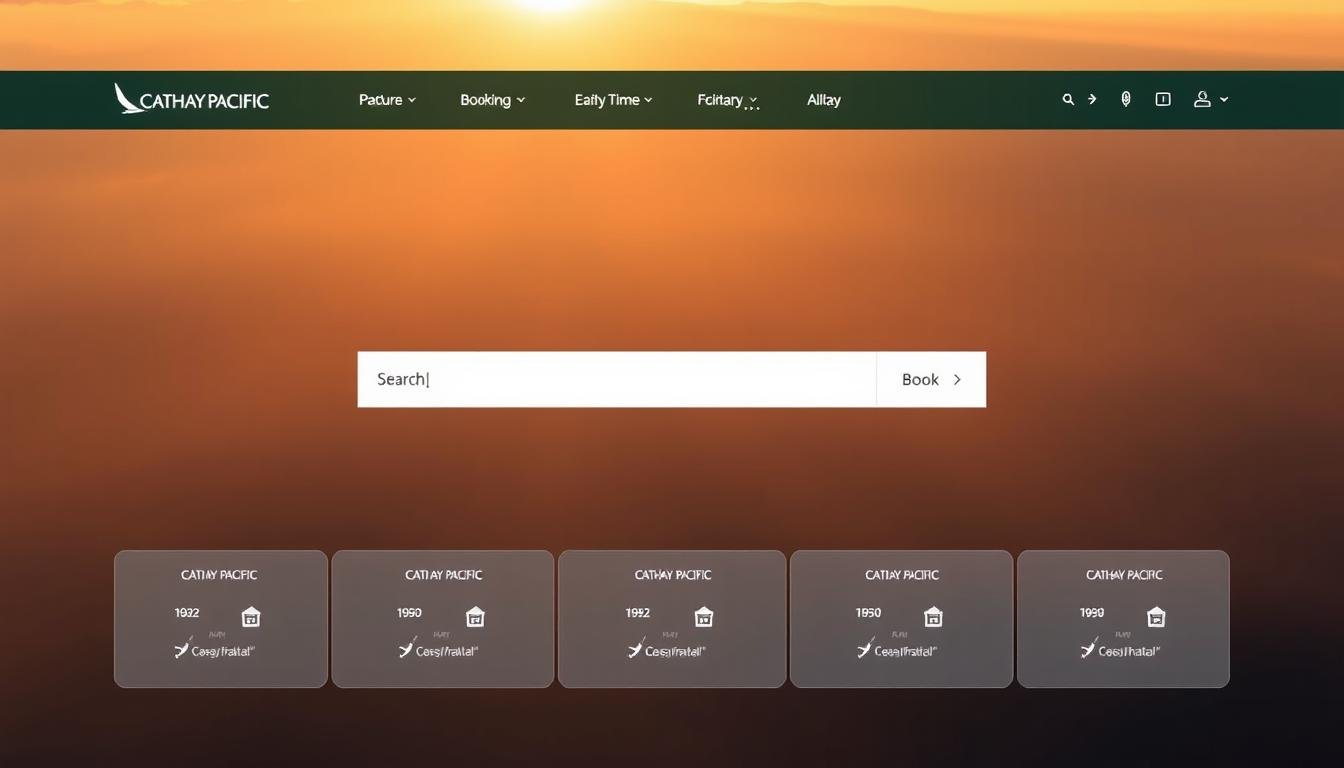
Task: Expand the Eaify Time dropdown menu
Action: 613,100
